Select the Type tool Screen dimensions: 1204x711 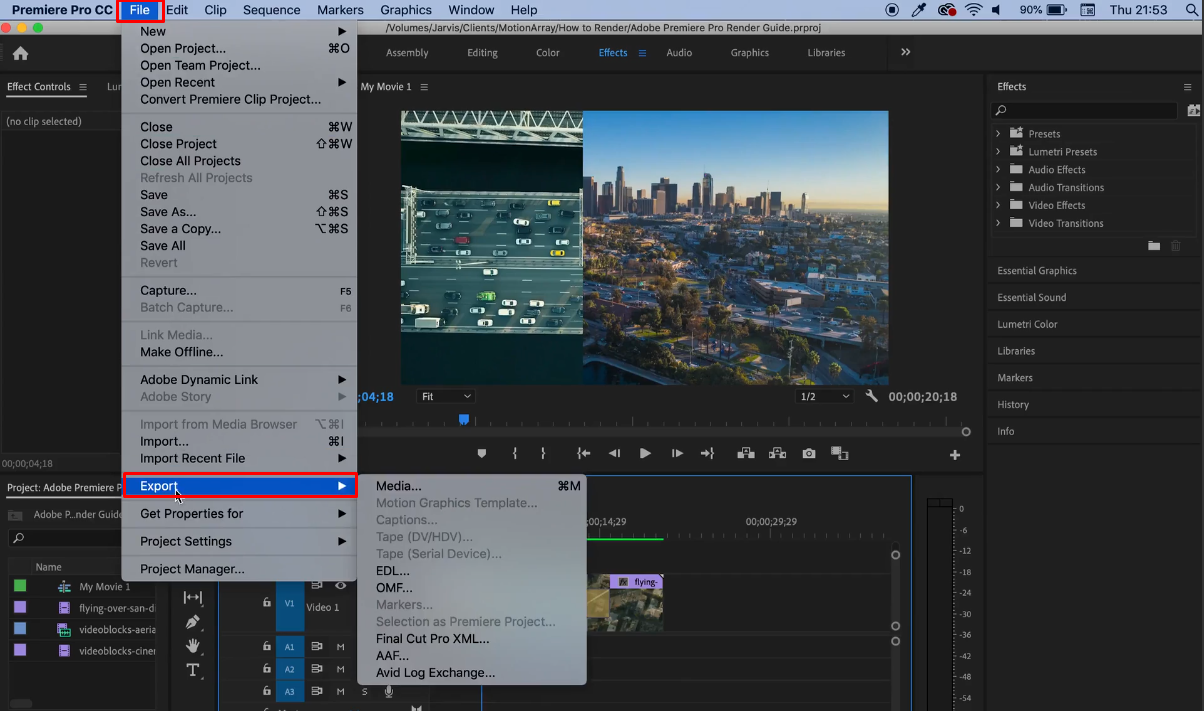pos(193,670)
